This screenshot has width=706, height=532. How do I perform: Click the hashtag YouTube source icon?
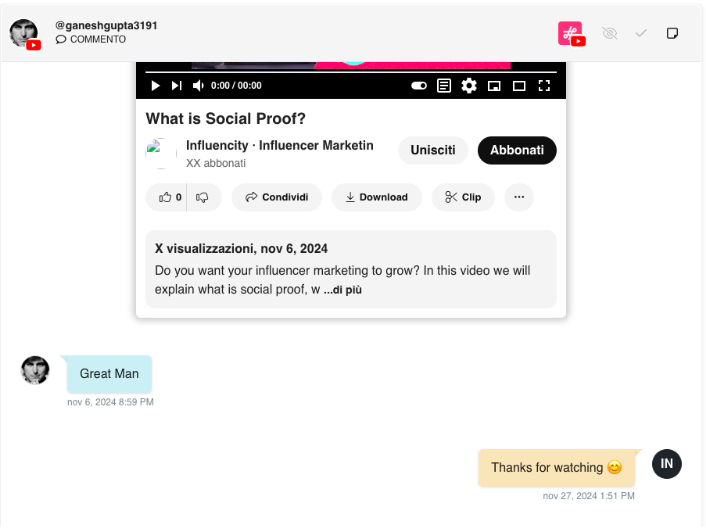click(571, 34)
